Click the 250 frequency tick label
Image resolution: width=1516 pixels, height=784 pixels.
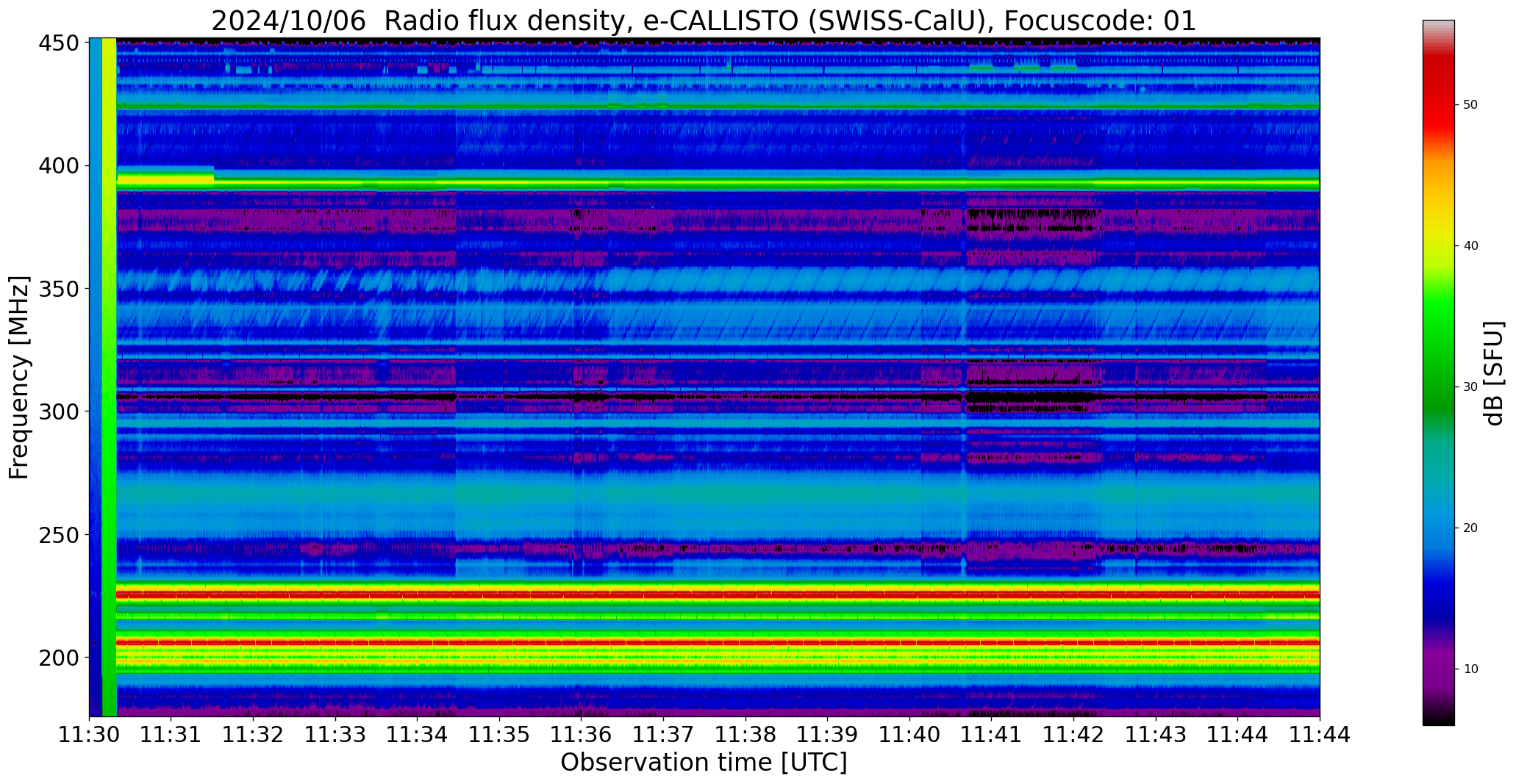(x=59, y=534)
